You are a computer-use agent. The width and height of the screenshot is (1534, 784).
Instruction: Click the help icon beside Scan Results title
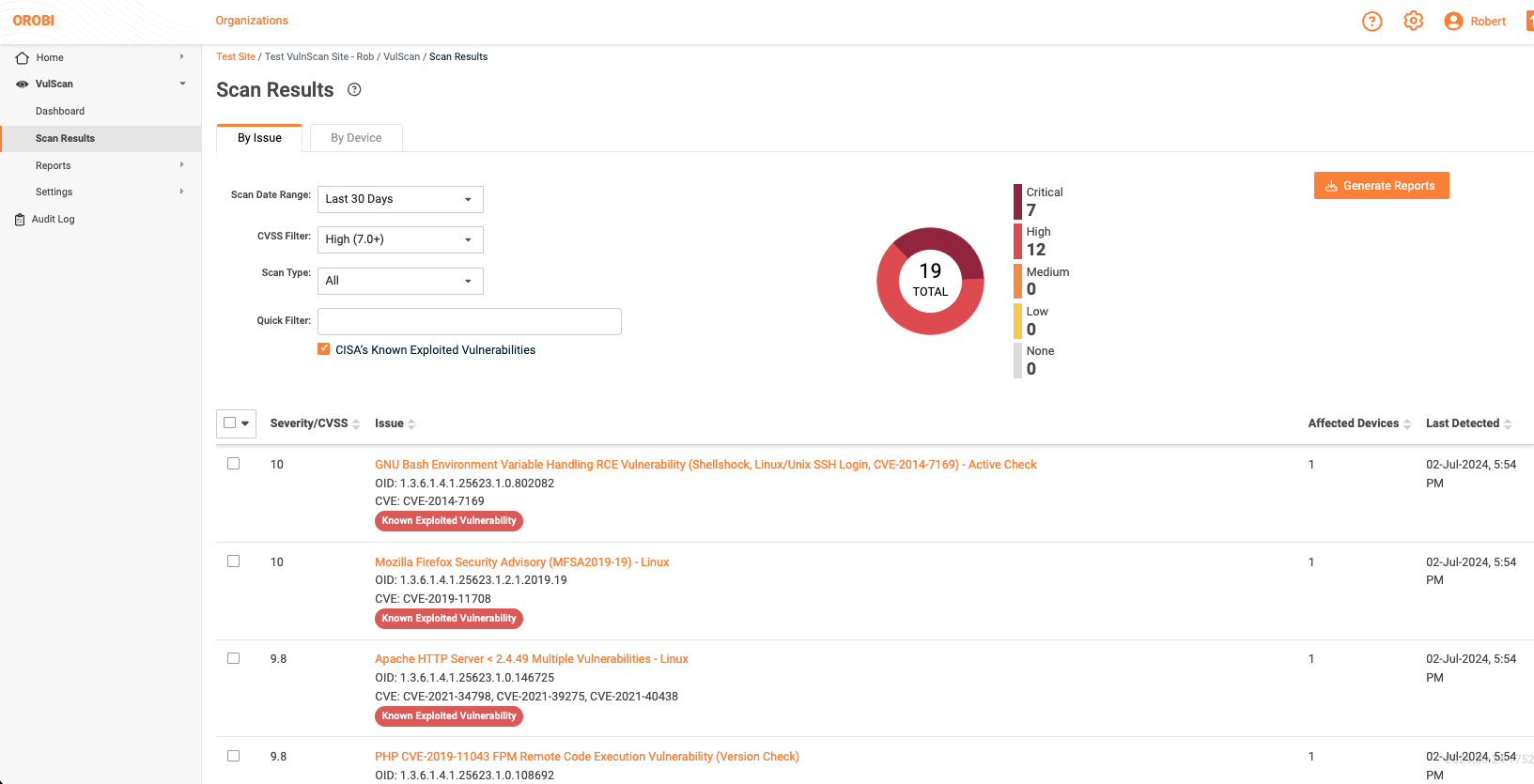coord(354,90)
